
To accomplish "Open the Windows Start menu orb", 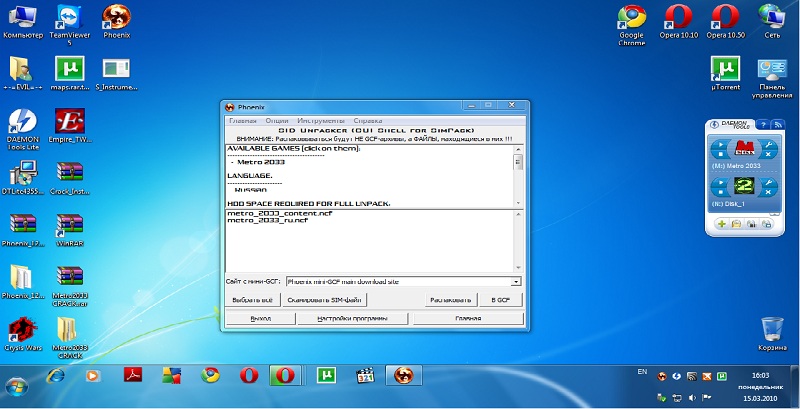I will (x=17, y=386).
